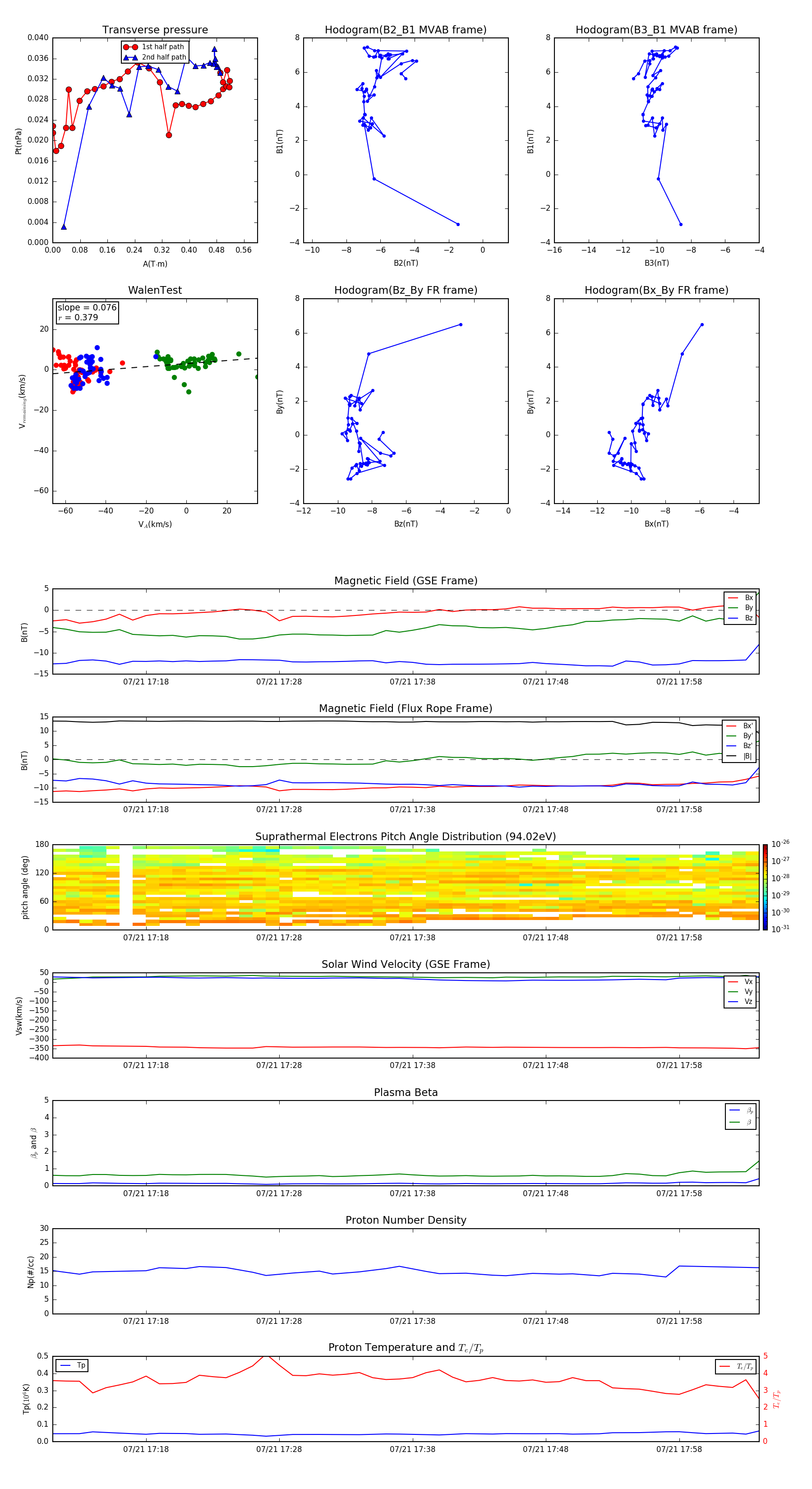Click the 'Magnetic Field (Flux Rope Frame)' title
The width and height of the screenshot is (812, 1489).
[406, 709]
